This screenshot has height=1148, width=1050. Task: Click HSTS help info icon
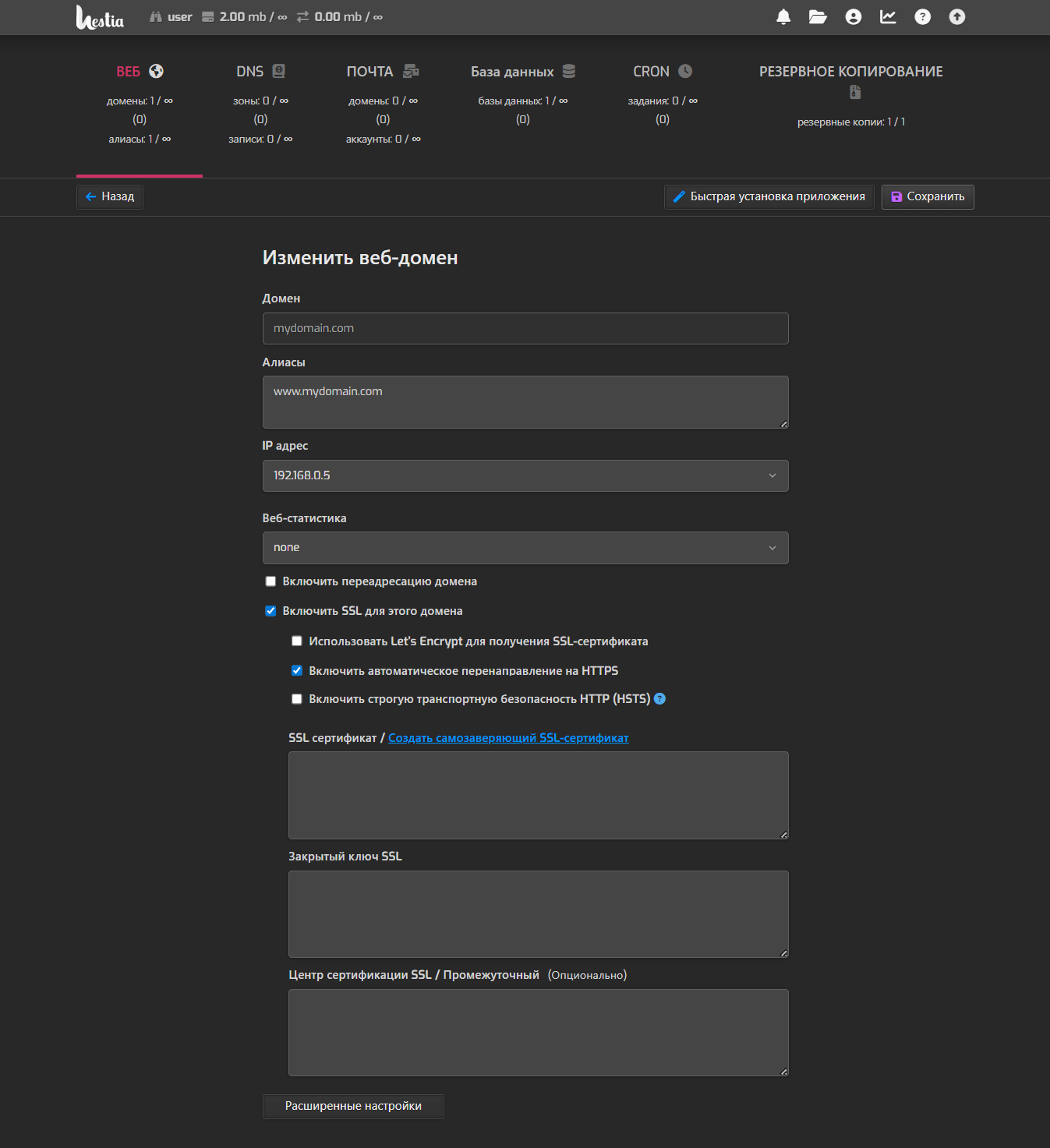coord(659,699)
